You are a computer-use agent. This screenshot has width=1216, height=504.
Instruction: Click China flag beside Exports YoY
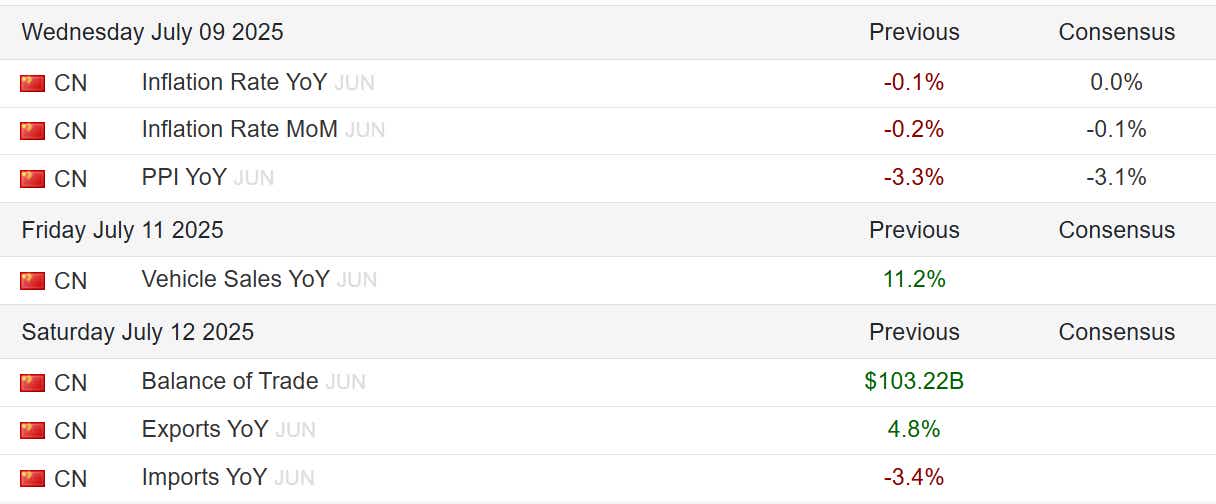[33, 431]
